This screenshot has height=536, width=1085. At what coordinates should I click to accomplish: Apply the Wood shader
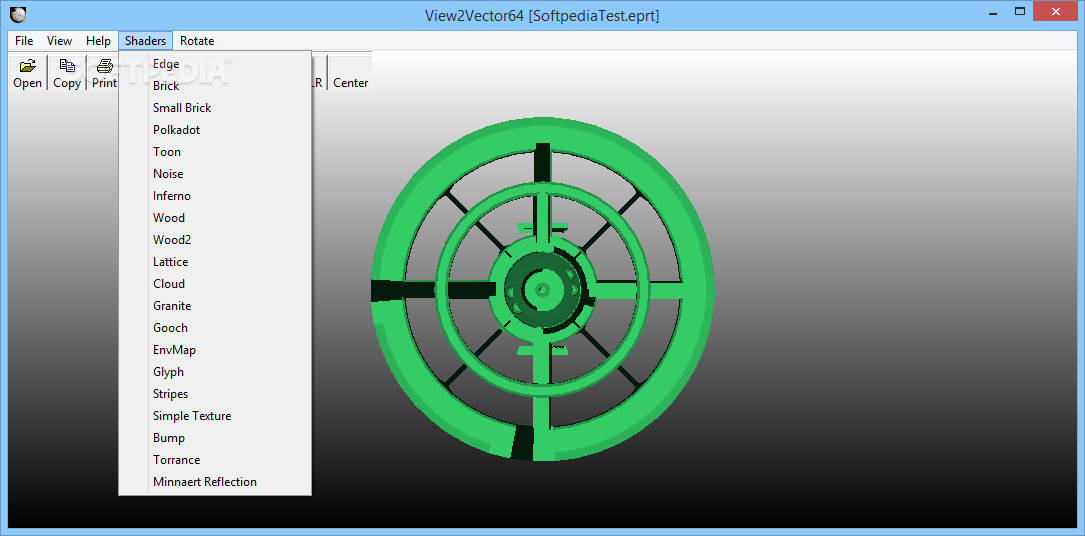tap(215, 218)
